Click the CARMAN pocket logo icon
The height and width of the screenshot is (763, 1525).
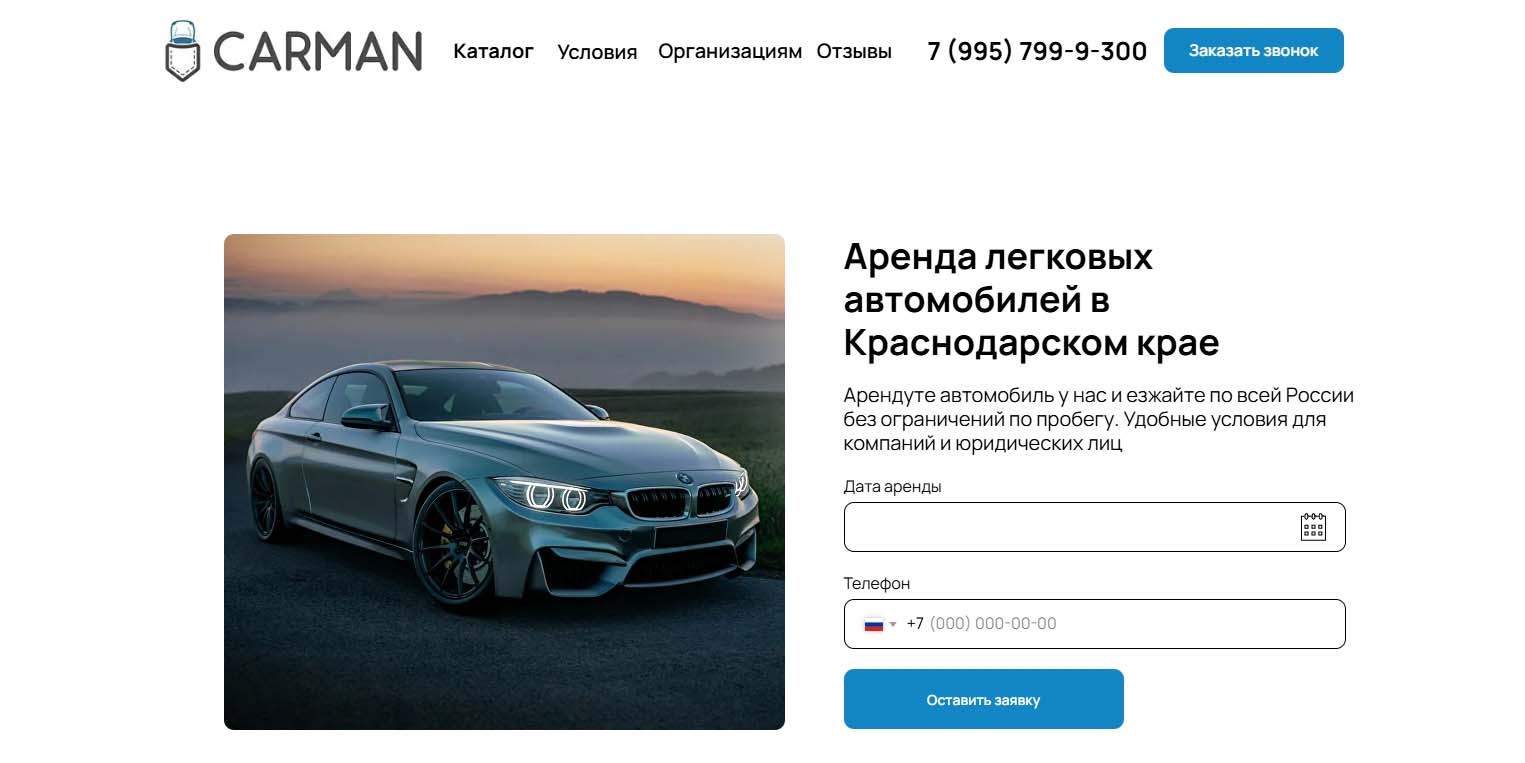182,51
